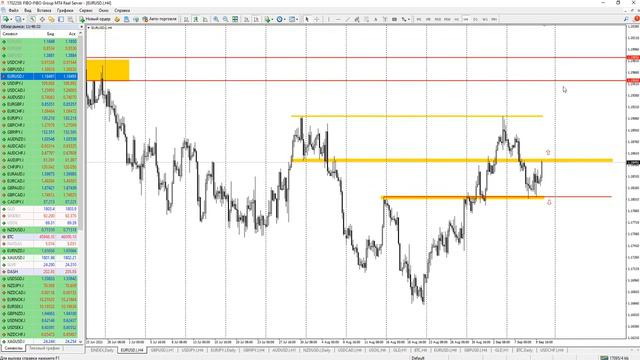This screenshot has height=360, width=640.
Task: Switch timeframe to M15
Action: (438, 19)
